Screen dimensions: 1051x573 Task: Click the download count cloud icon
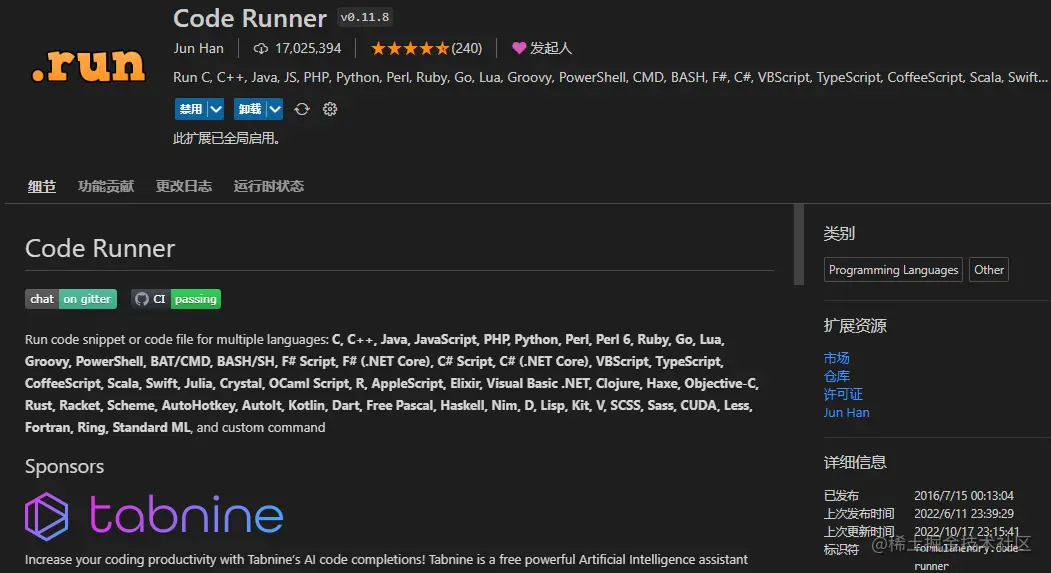coord(261,48)
